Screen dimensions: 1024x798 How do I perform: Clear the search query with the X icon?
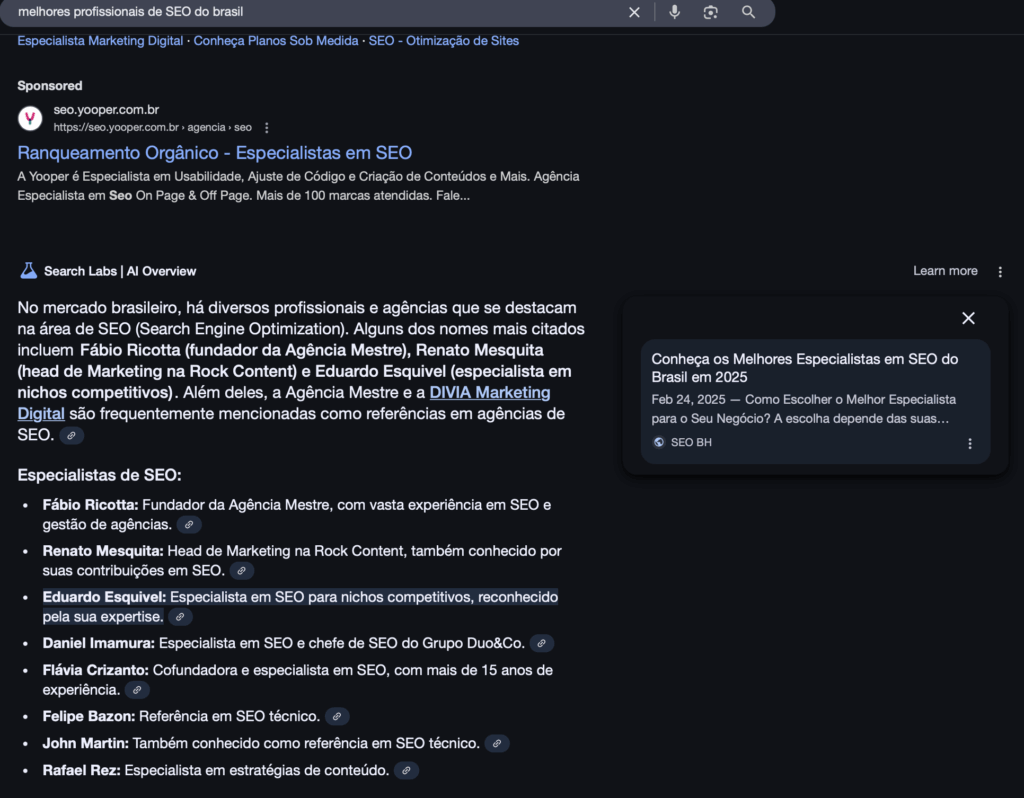[634, 12]
